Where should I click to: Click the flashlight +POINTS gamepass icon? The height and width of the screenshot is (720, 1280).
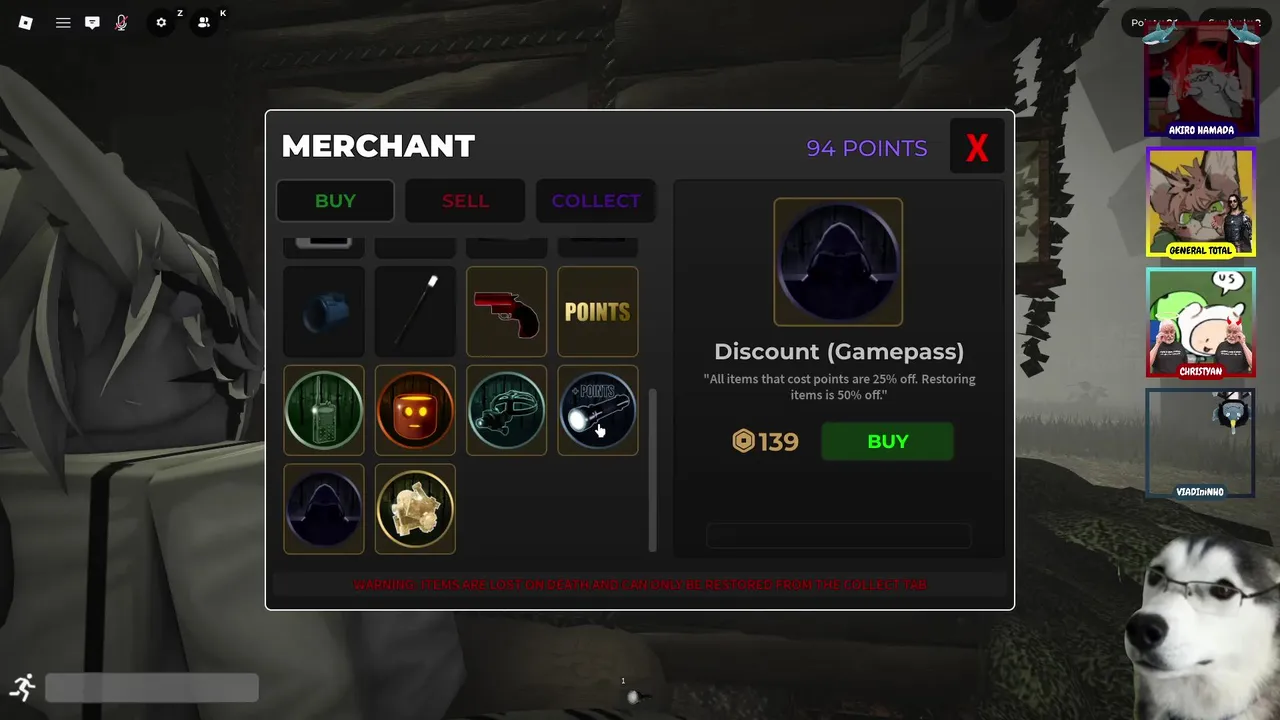point(597,410)
